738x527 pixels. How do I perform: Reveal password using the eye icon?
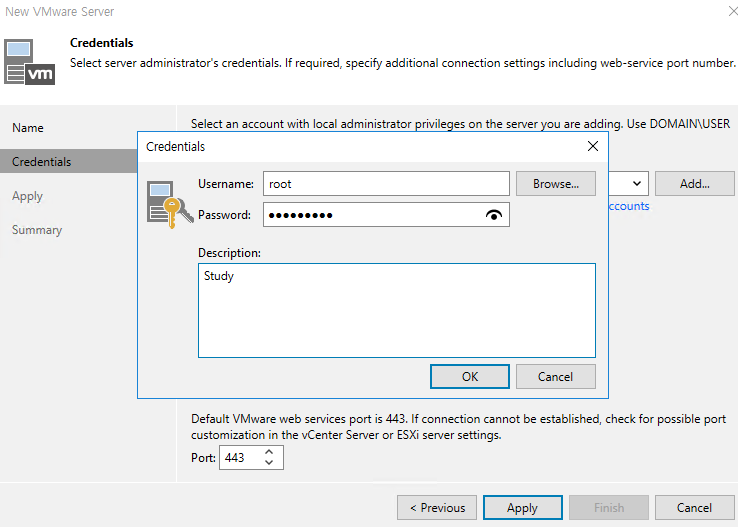(493, 215)
